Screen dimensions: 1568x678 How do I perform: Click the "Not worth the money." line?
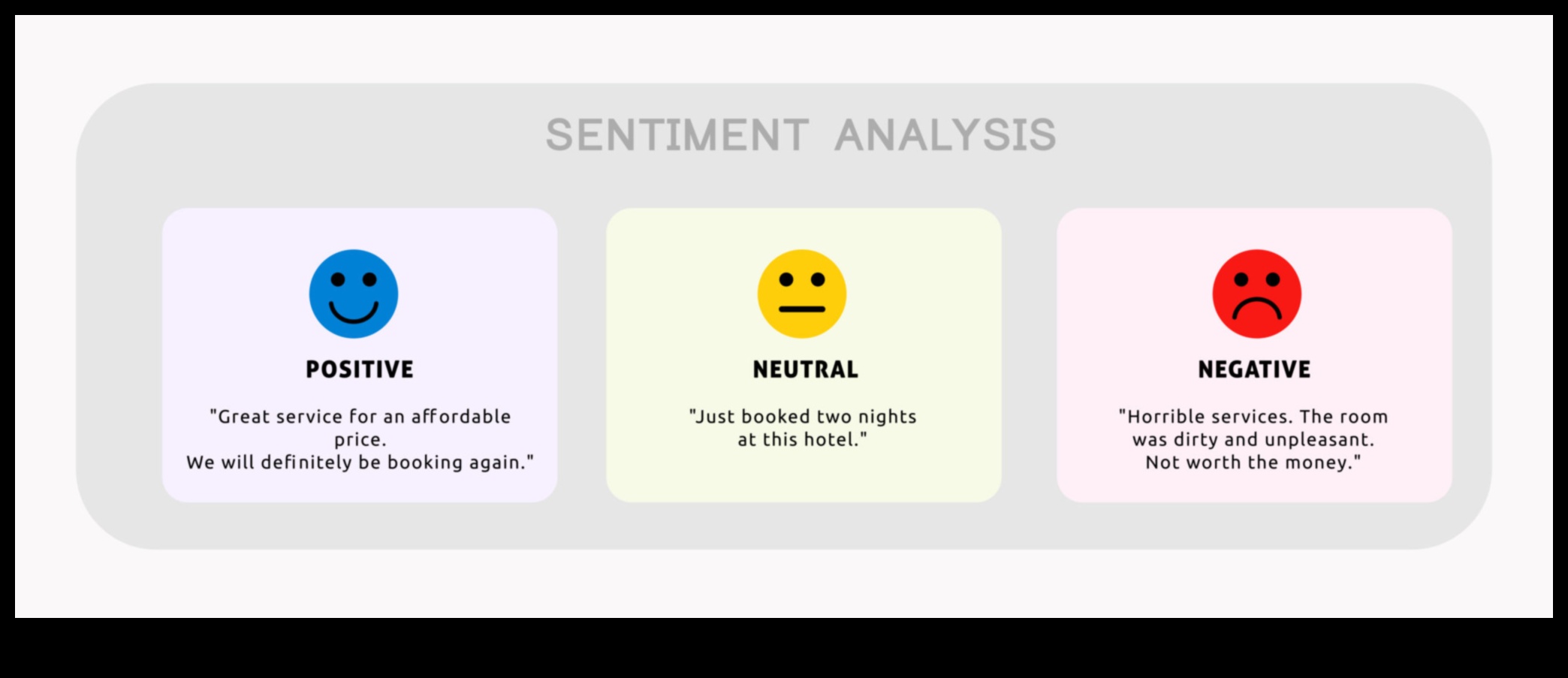click(1253, 463)
